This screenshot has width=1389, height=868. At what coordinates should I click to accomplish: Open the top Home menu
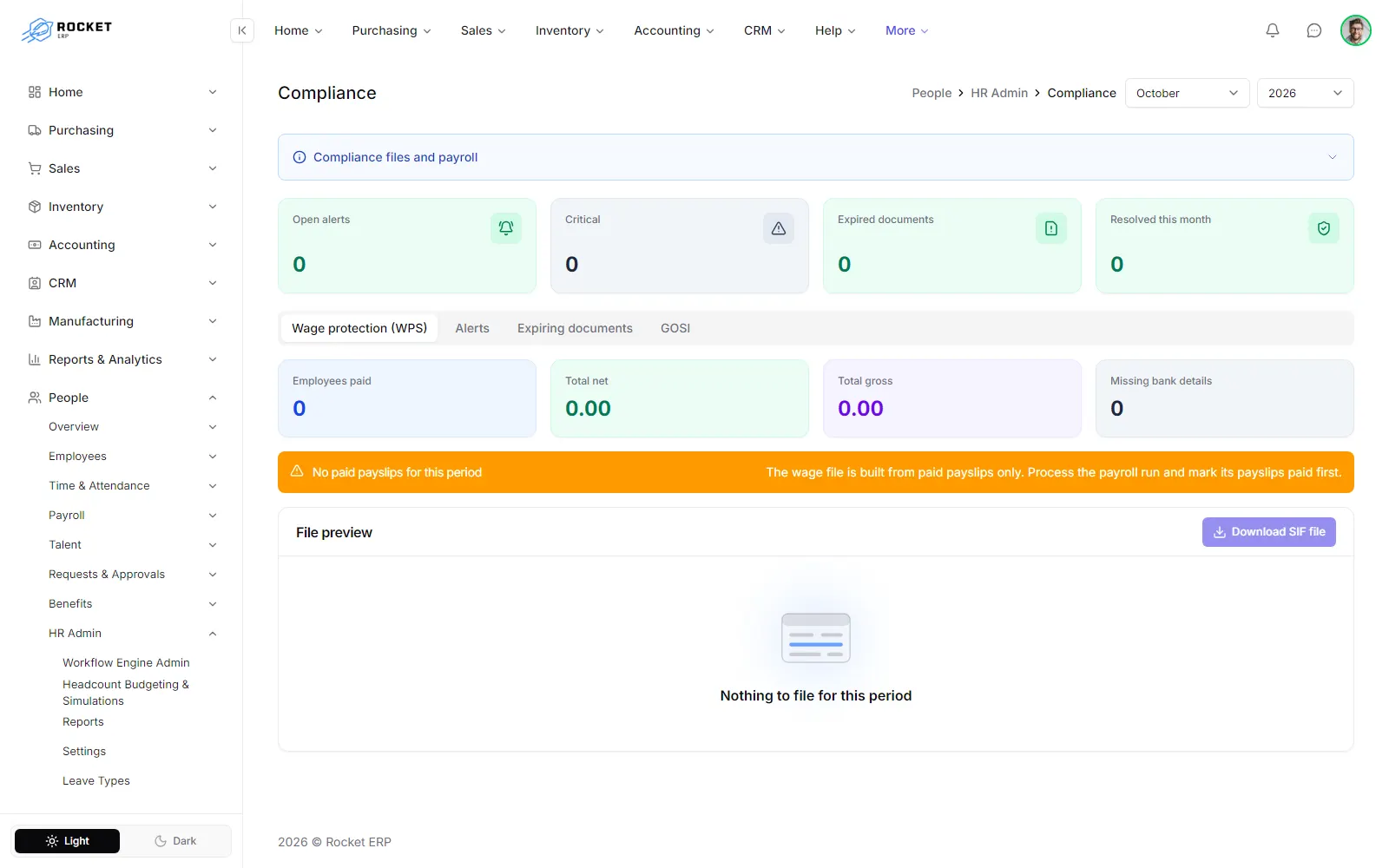[298, 30]
